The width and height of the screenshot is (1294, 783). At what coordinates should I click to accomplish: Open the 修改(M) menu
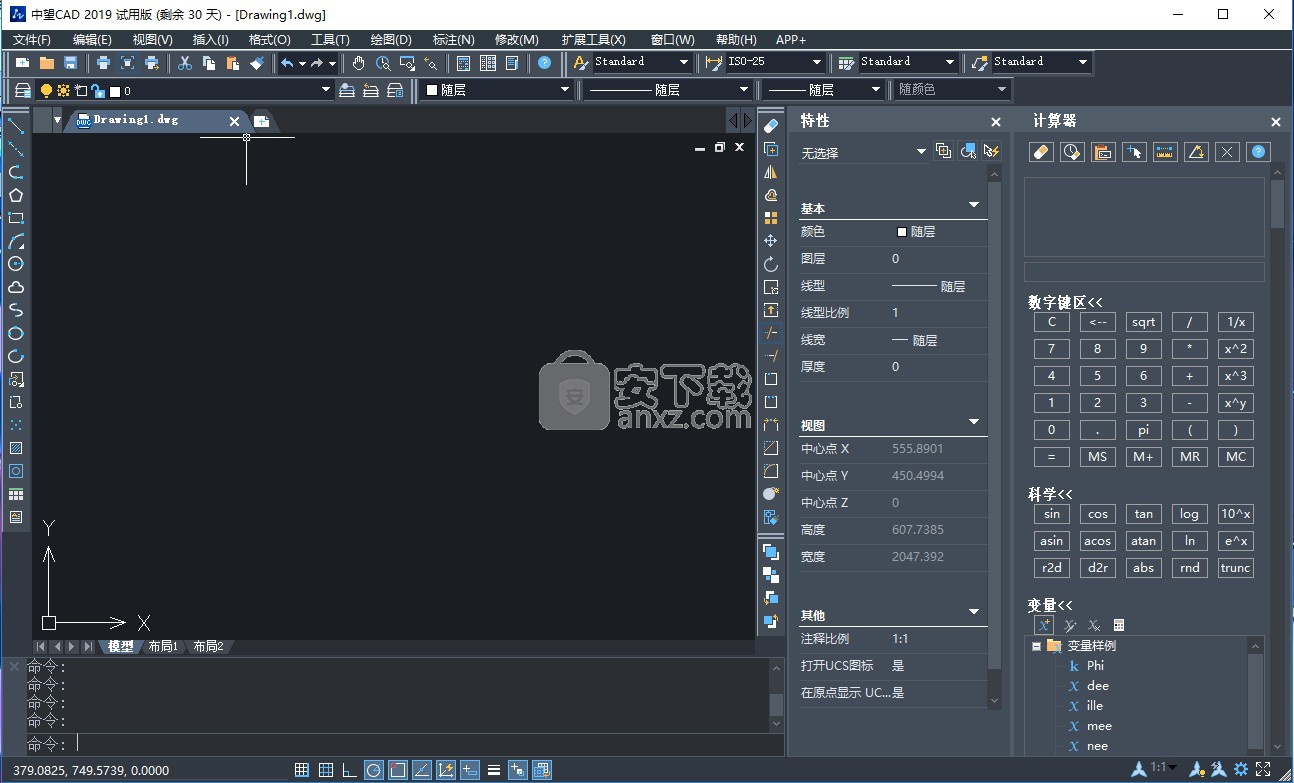[x=517, y=40]
